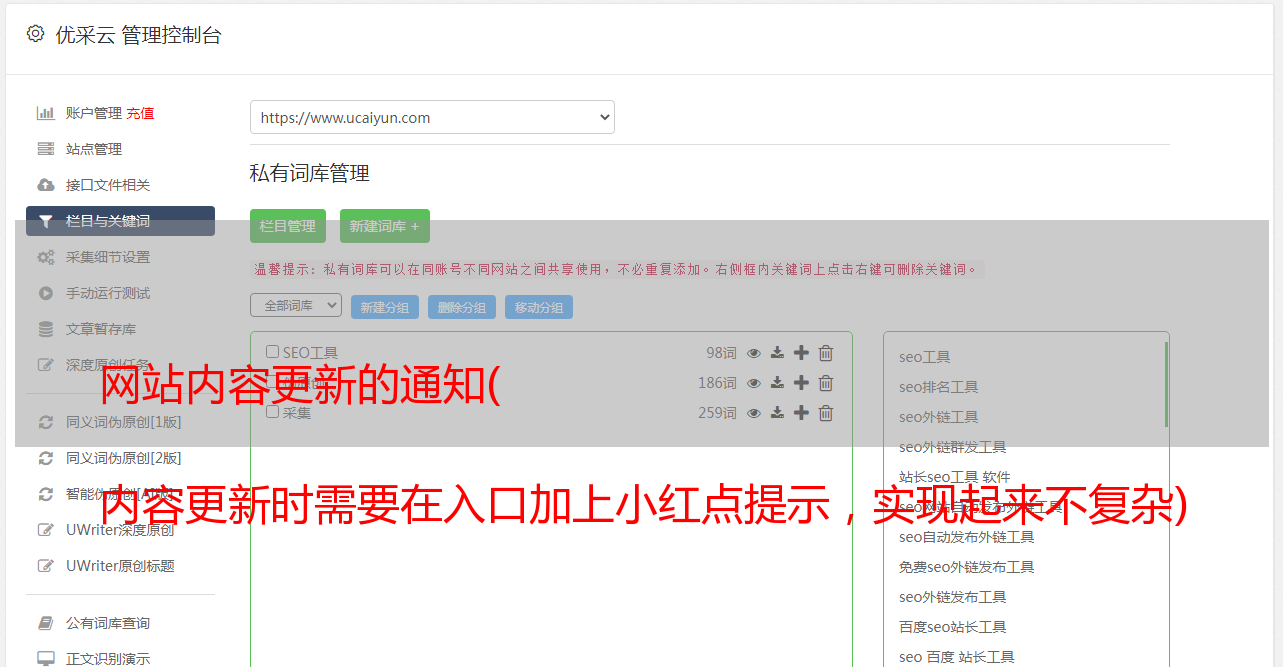The height and width of the screenshot is (667, 1283).
Task: Click the database icon for 文章暂存库
Action: (x=46, y=329)
